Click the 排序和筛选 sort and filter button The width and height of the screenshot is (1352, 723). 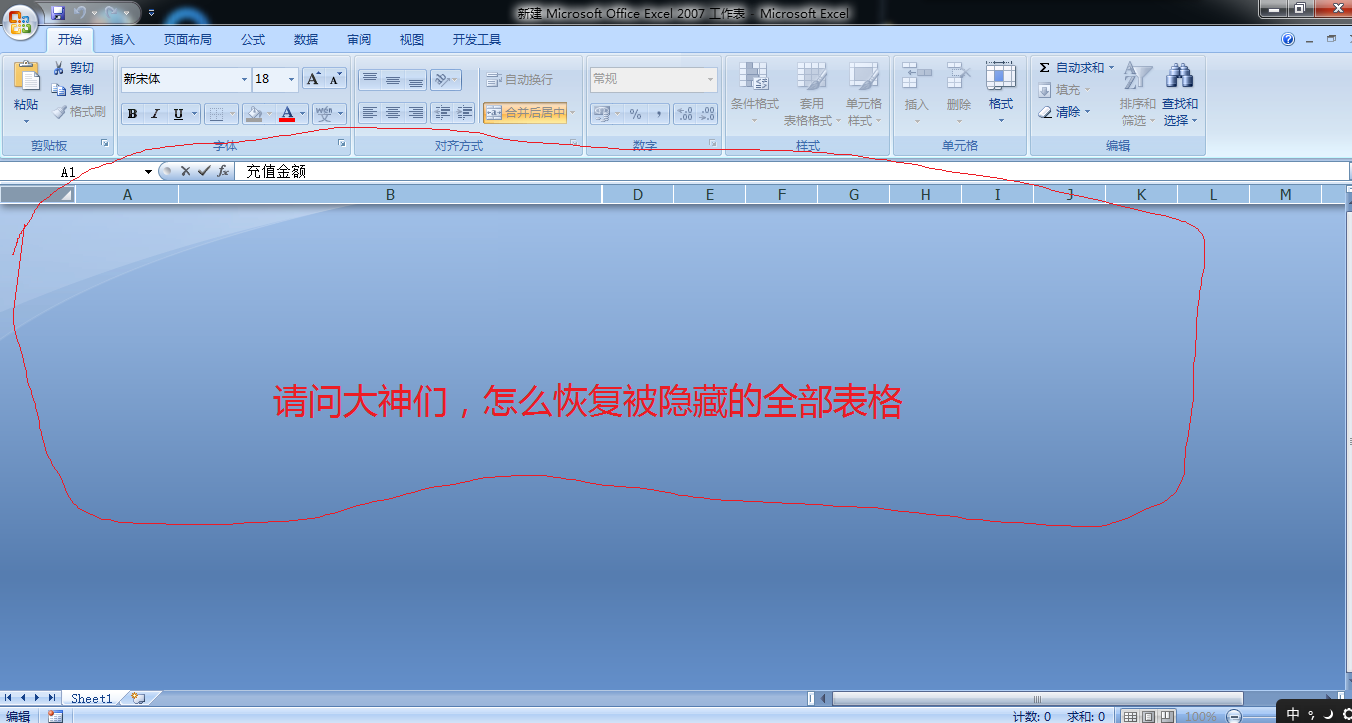1137,95
